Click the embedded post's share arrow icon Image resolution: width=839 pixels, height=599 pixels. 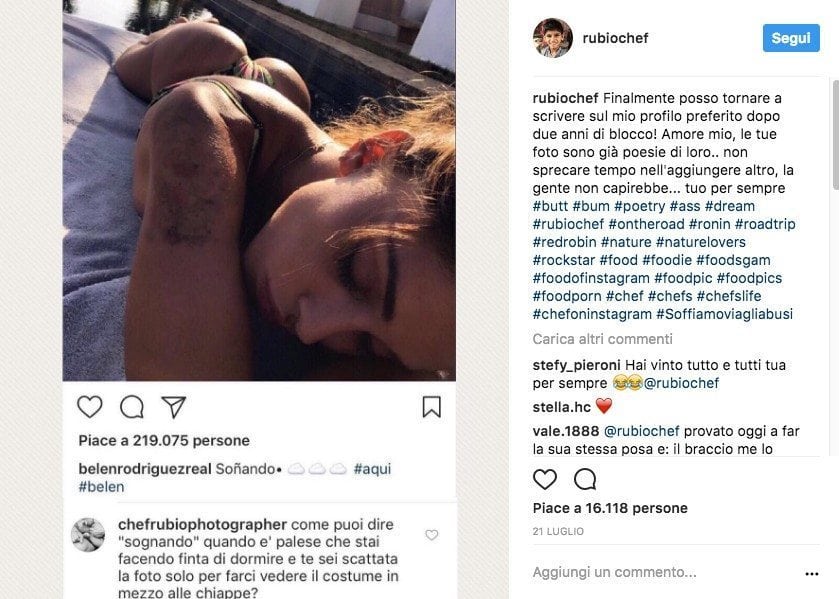point(173,406)
